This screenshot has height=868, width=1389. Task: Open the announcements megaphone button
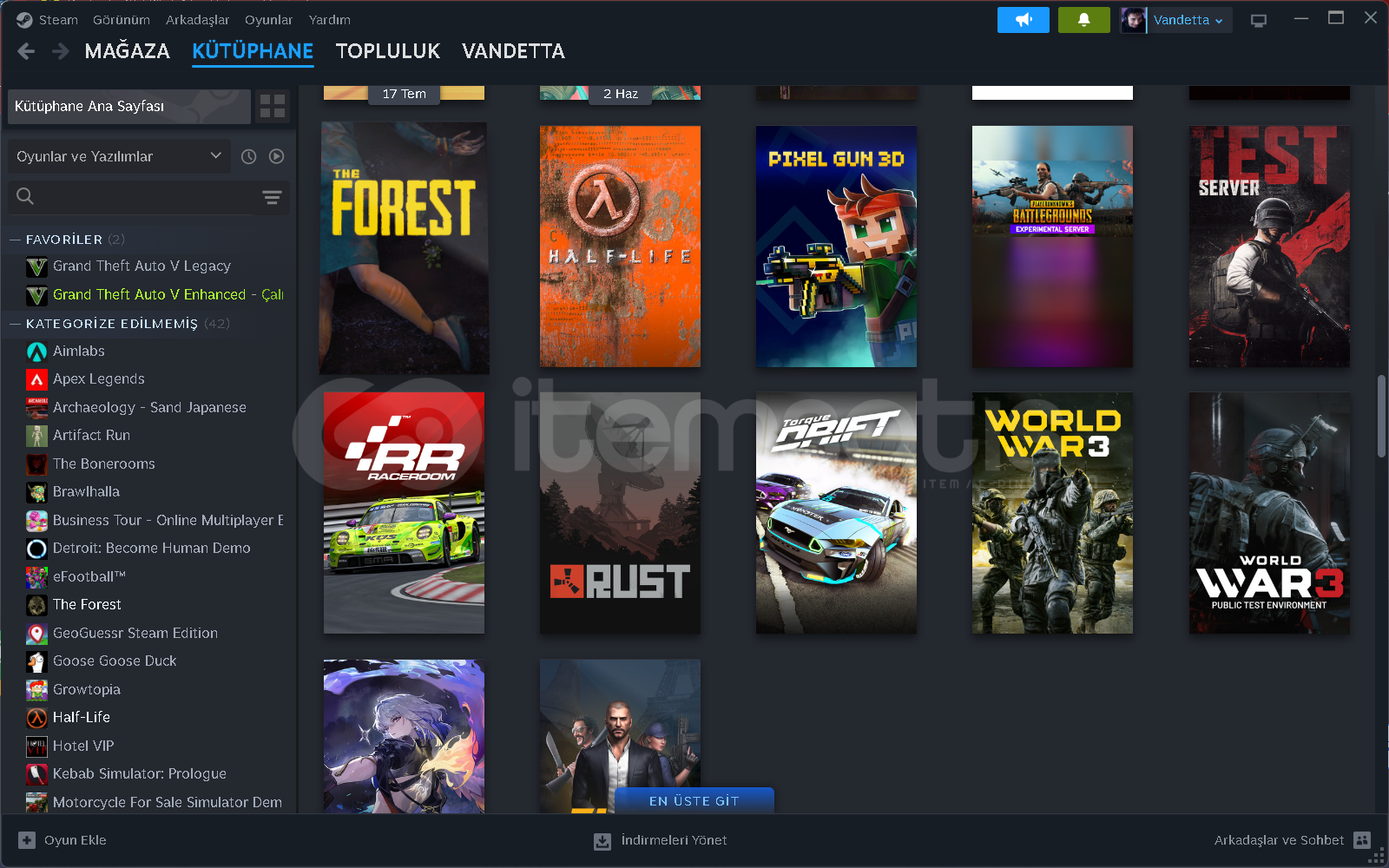[x=1024, y=20]
